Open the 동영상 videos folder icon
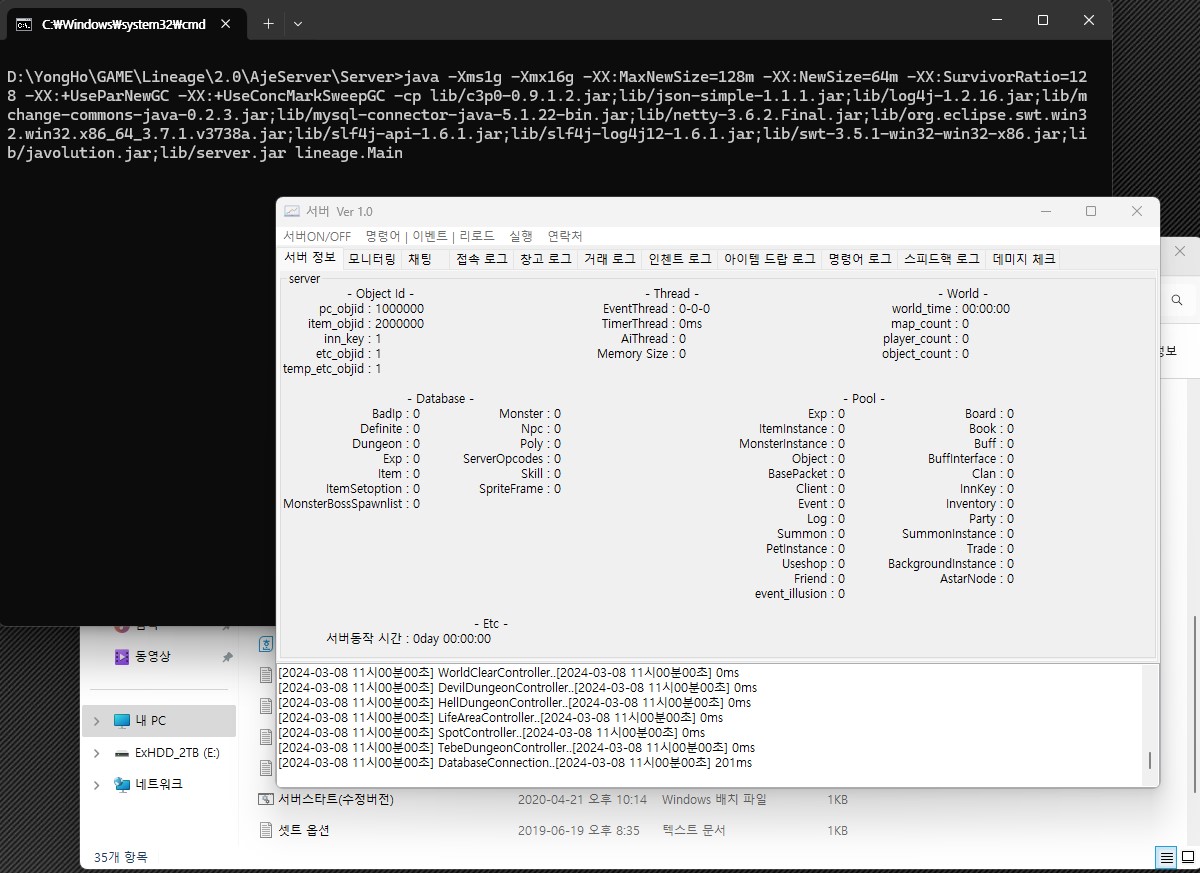The width and height of the screenshot is (1200, 873). (122, 657)
